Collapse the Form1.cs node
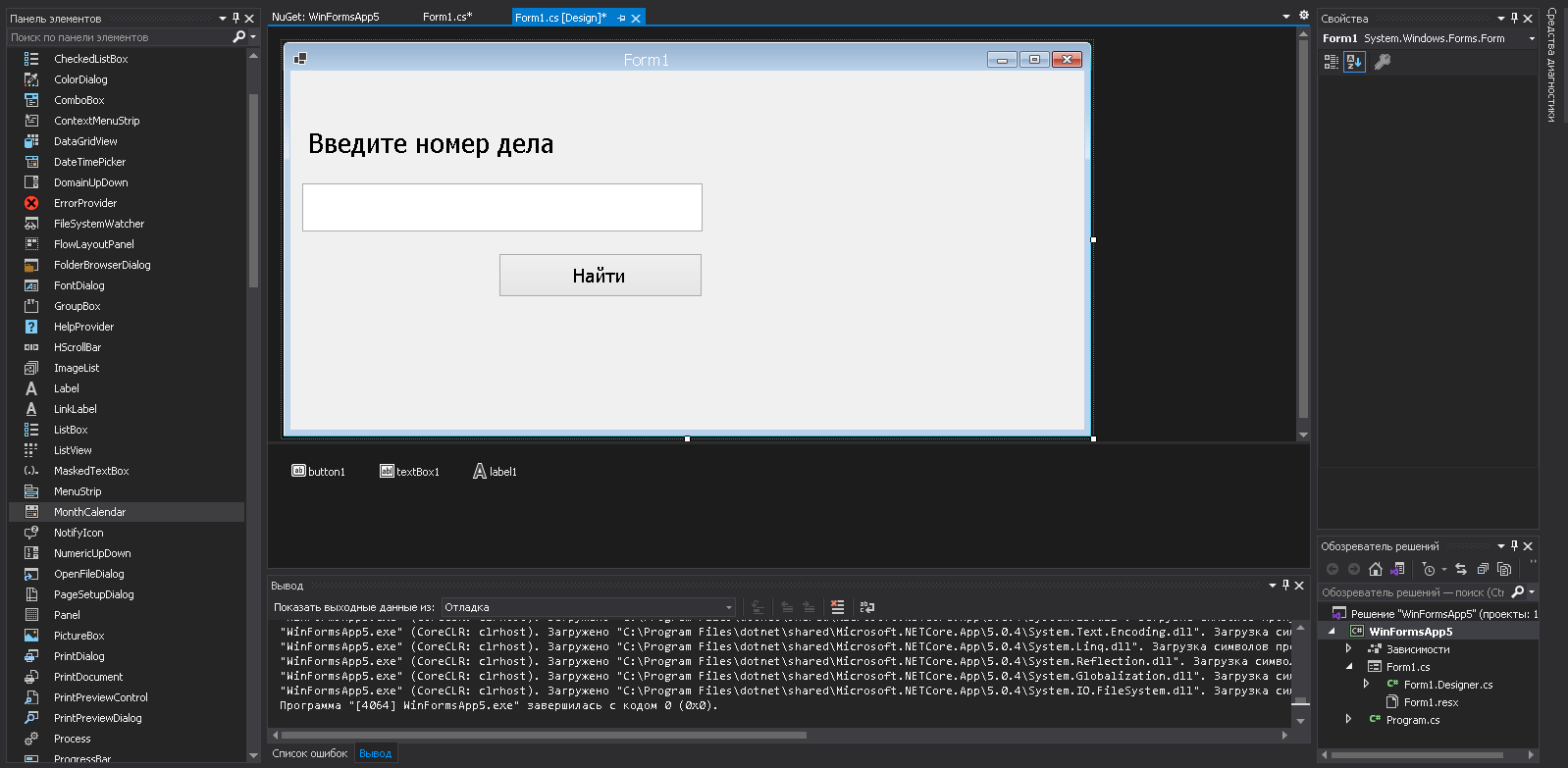This screenshot has height=768, width=1568. click(1349, 666)
